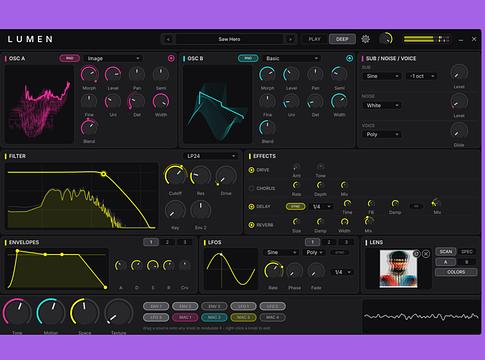Click the Voice Glide knob
Image resolution: width=485 pixels, height=360 pixels.
pos(459,131)
